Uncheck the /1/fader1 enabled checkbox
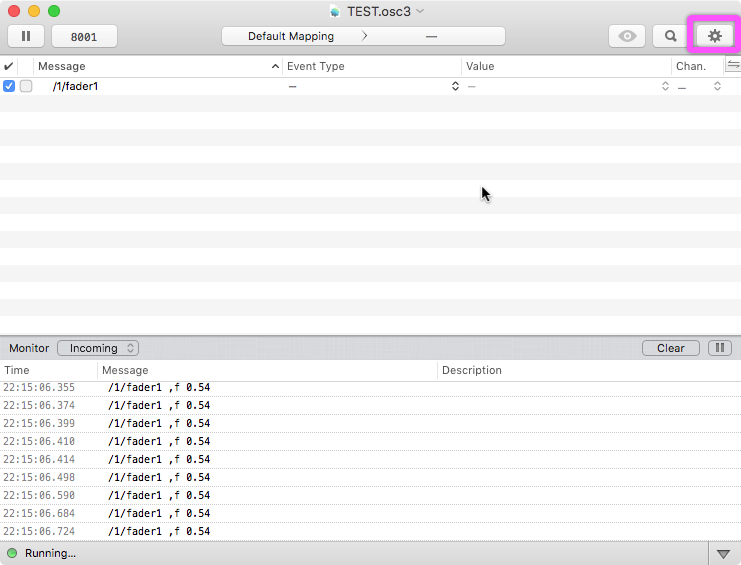 9,86
